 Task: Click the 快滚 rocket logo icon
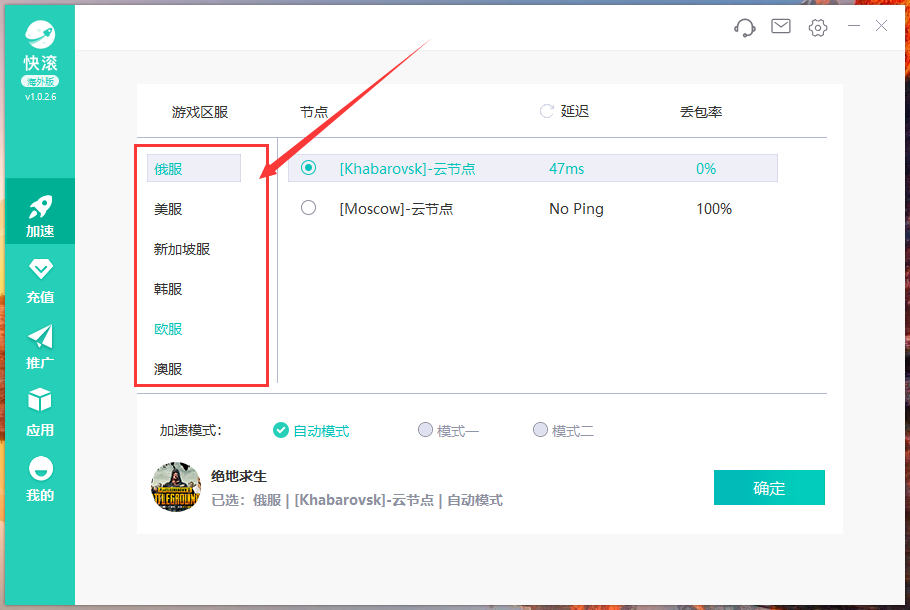tap(40, 35)
